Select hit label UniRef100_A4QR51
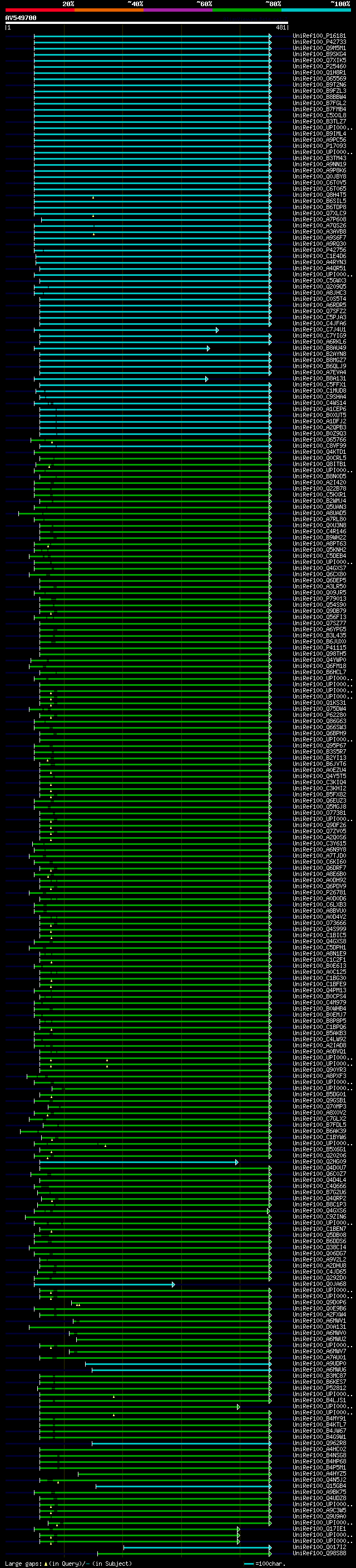Screen dimensions: 356x1568 click(x=319, y=269)
